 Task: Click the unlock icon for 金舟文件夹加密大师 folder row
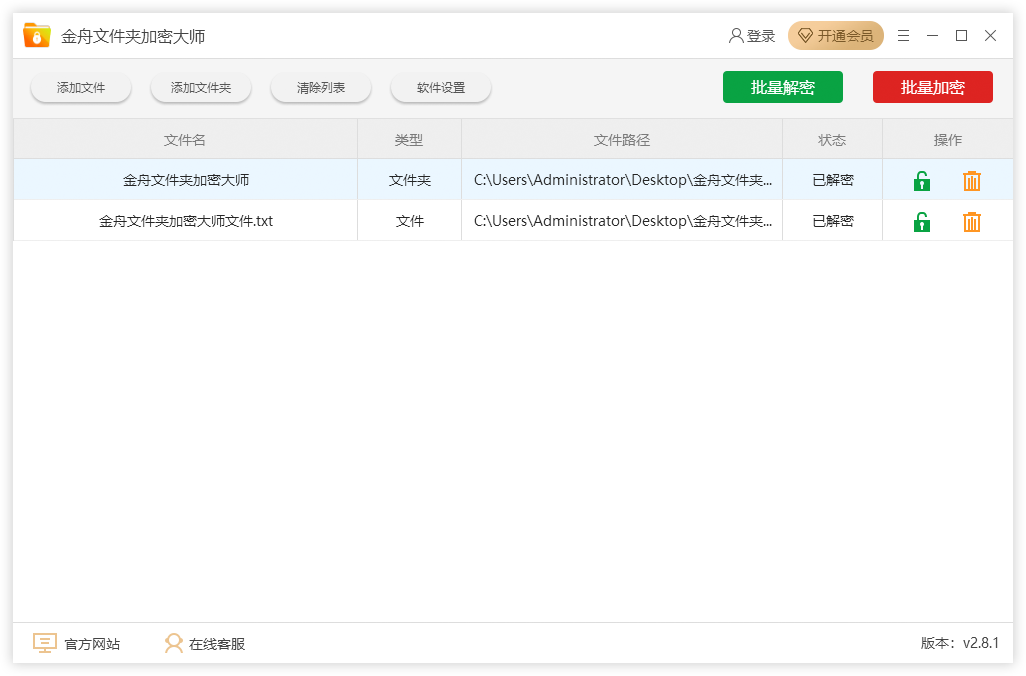pyautogui.click(x=921, y=181)
